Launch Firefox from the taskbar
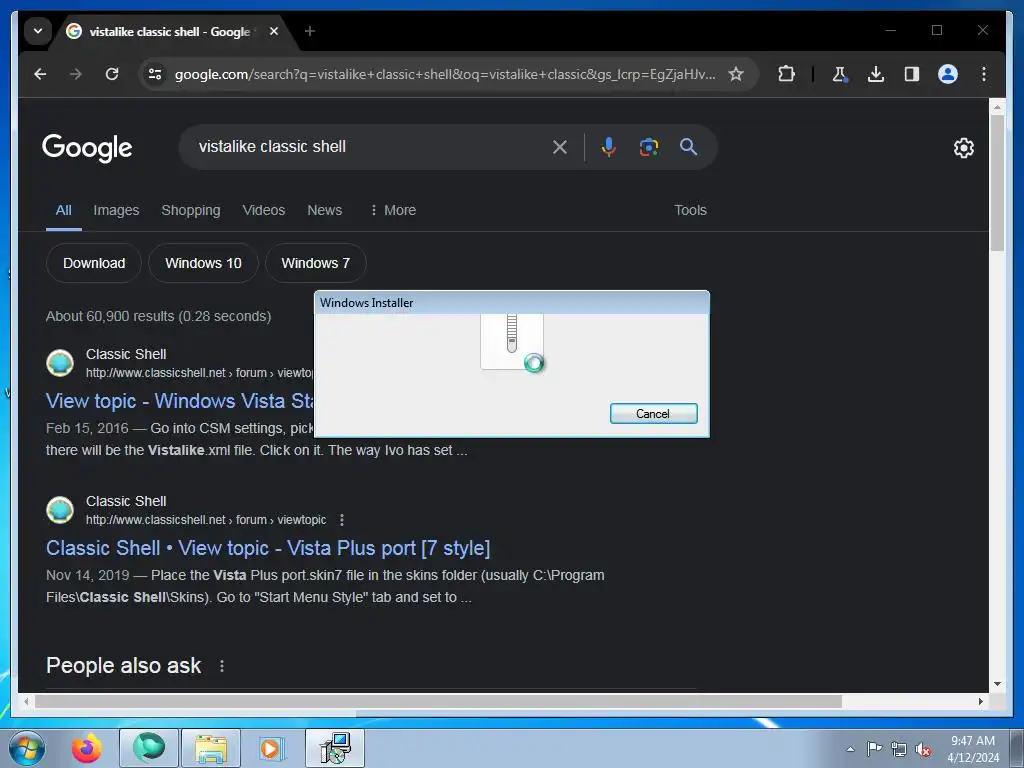The width and height of the screenshot is (1024, 768). point(87,748)
